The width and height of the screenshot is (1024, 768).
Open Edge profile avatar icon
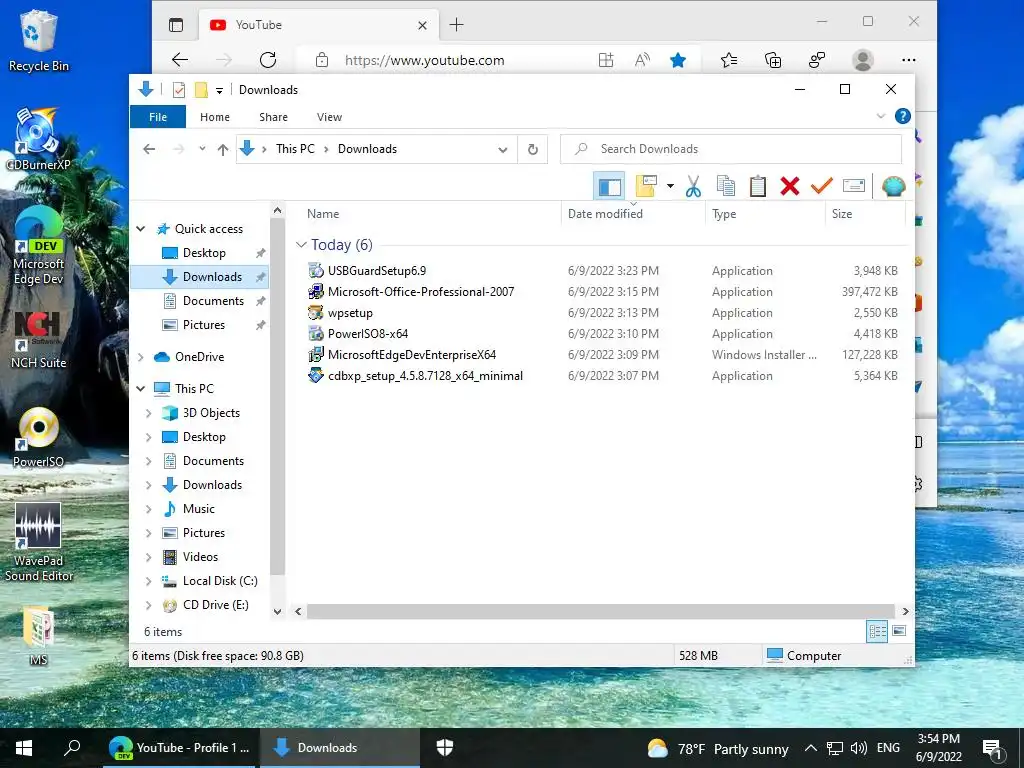(863, 60)
